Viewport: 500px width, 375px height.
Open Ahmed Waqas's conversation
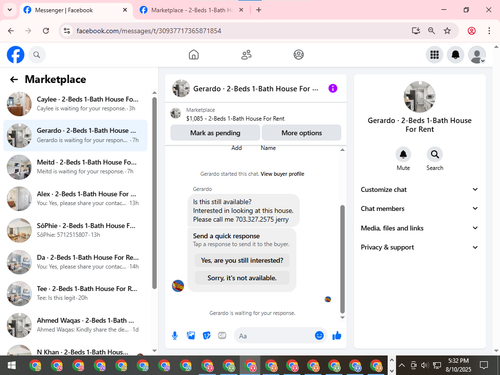point(75,325)
